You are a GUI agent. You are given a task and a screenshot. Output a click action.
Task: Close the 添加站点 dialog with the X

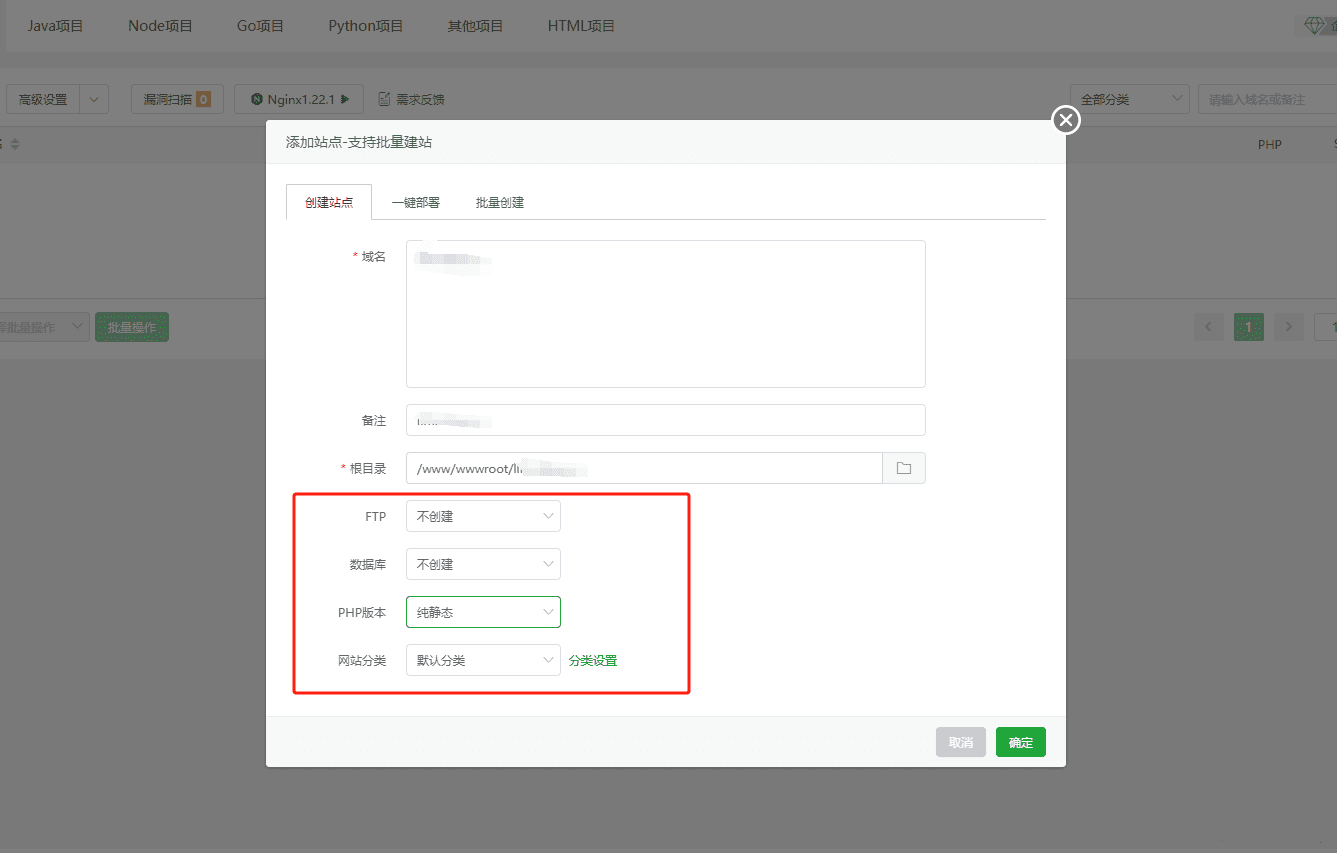coord(1065,119)
